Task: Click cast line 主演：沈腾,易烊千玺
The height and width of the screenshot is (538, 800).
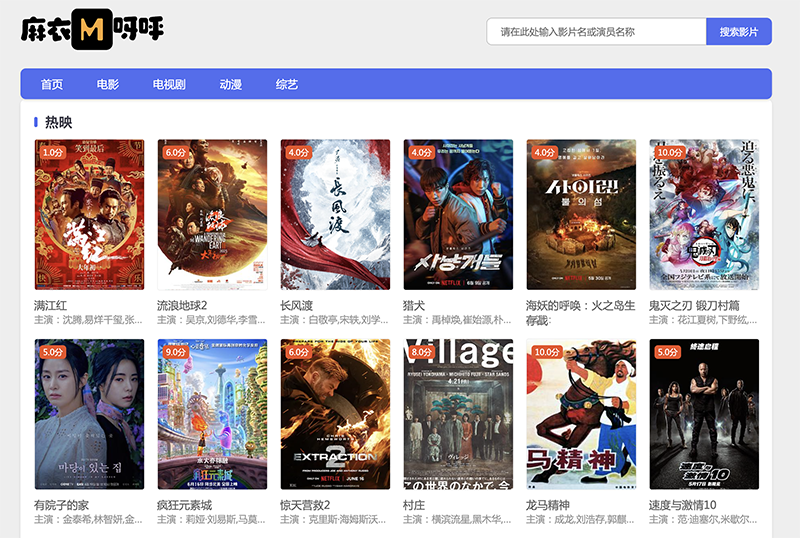Action: coord(88,320)
